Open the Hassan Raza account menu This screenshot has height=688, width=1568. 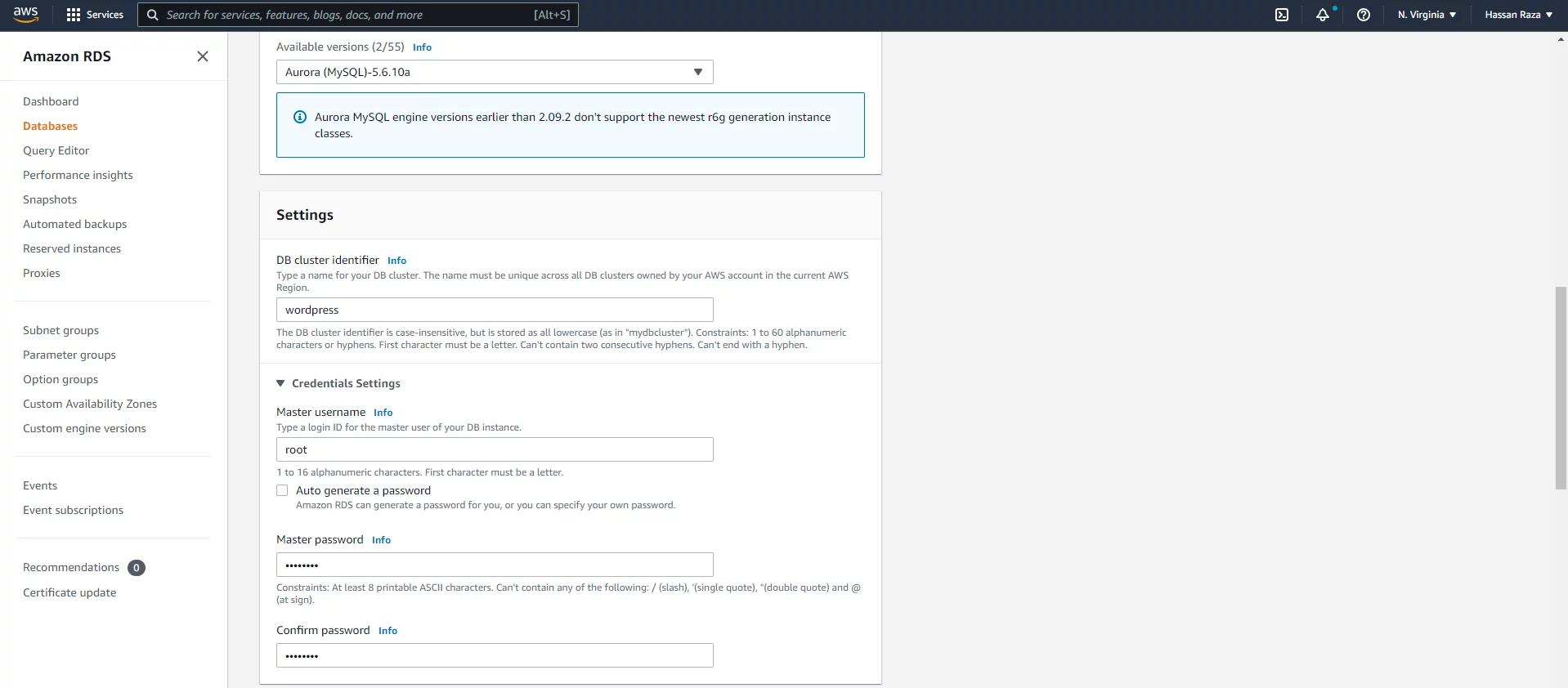1518,15
